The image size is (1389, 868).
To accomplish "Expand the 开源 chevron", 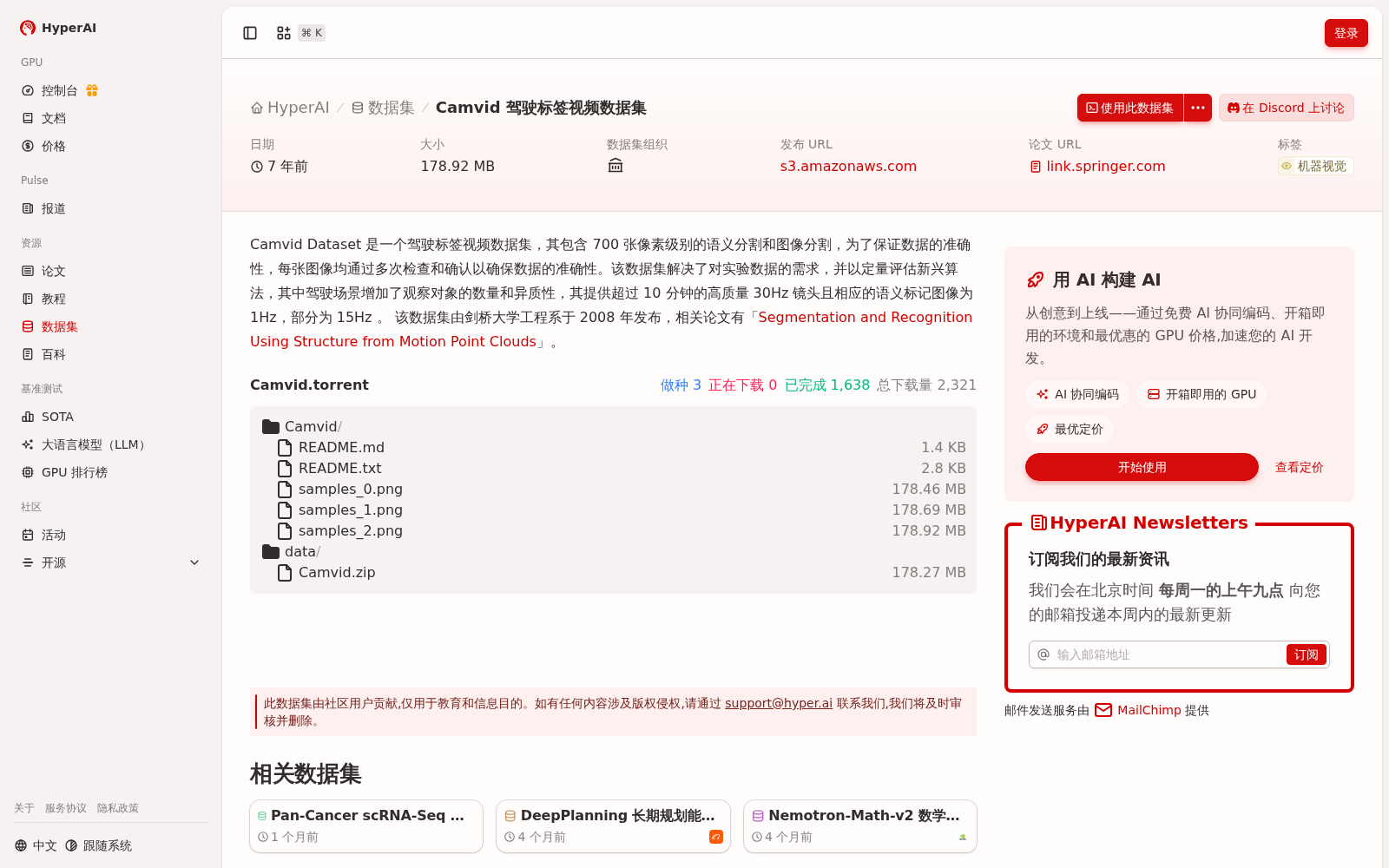I will 194,562.
